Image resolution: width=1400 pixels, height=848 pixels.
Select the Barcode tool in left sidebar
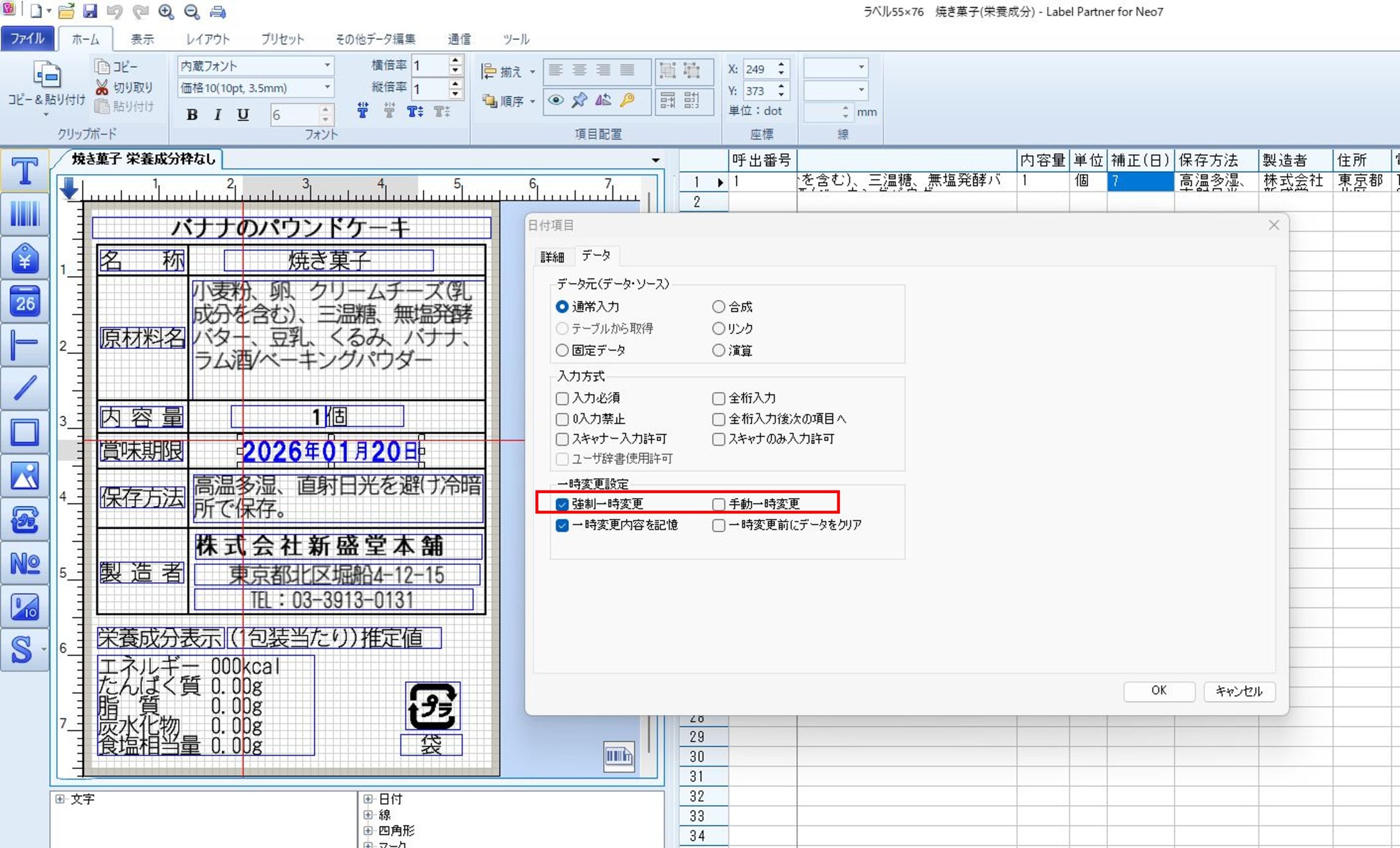pyautogui.click(x=25, y=214)
